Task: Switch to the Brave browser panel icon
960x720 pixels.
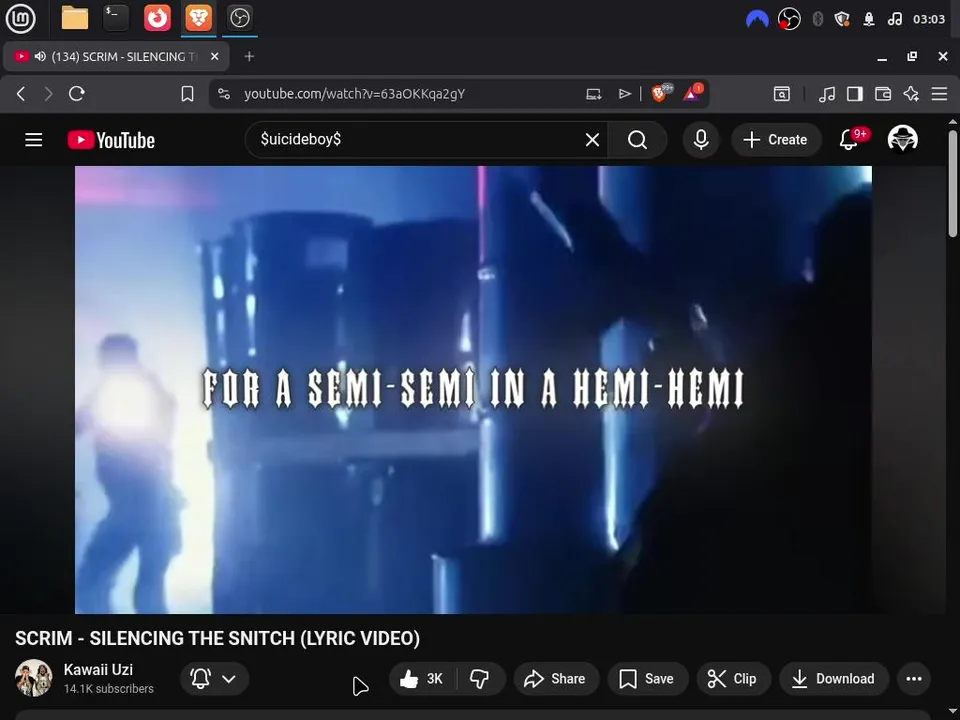Action: [198, 18]
